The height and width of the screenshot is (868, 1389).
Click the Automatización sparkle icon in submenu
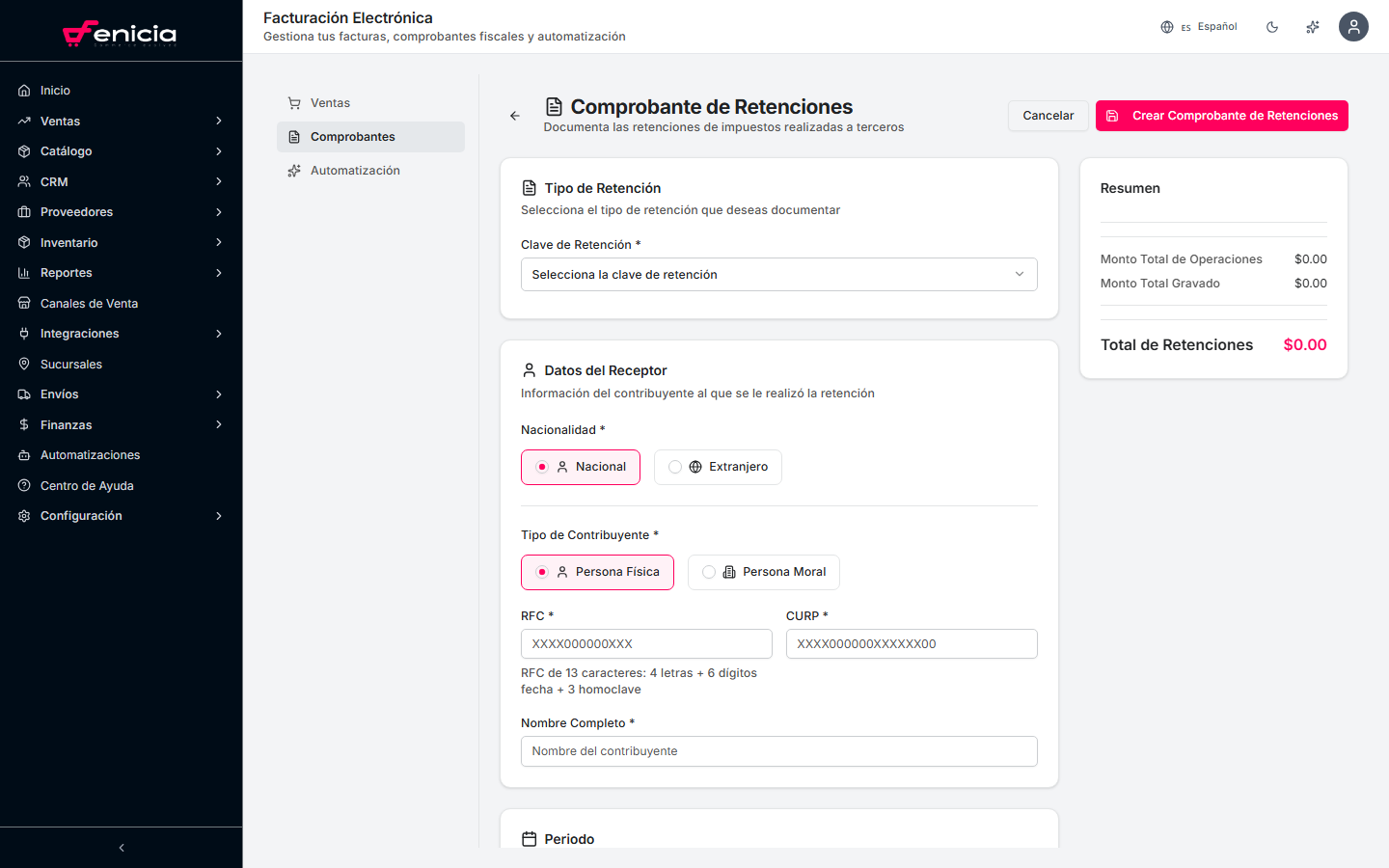coord(294,170)
